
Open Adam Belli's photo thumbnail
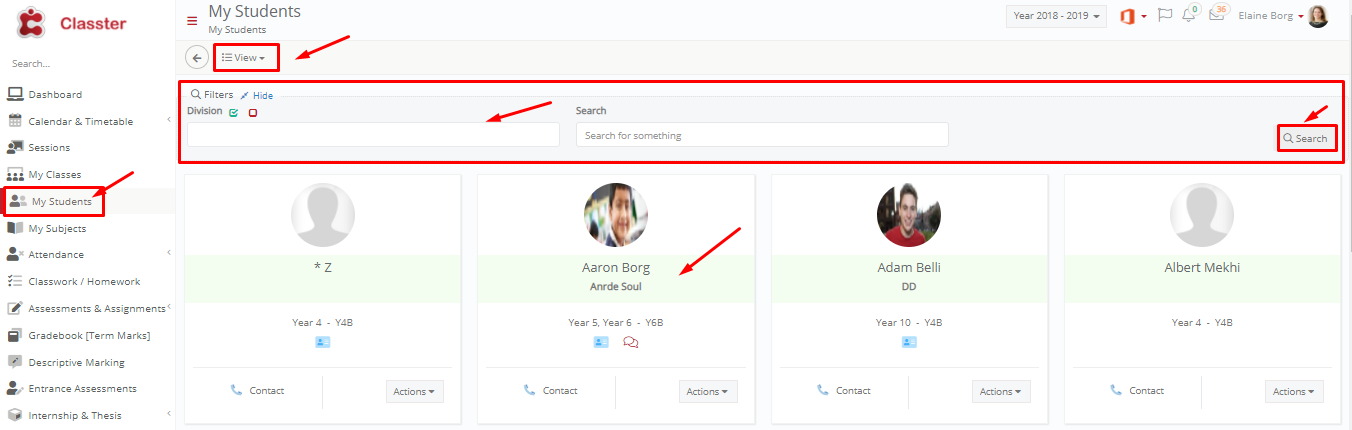[909, 215]
